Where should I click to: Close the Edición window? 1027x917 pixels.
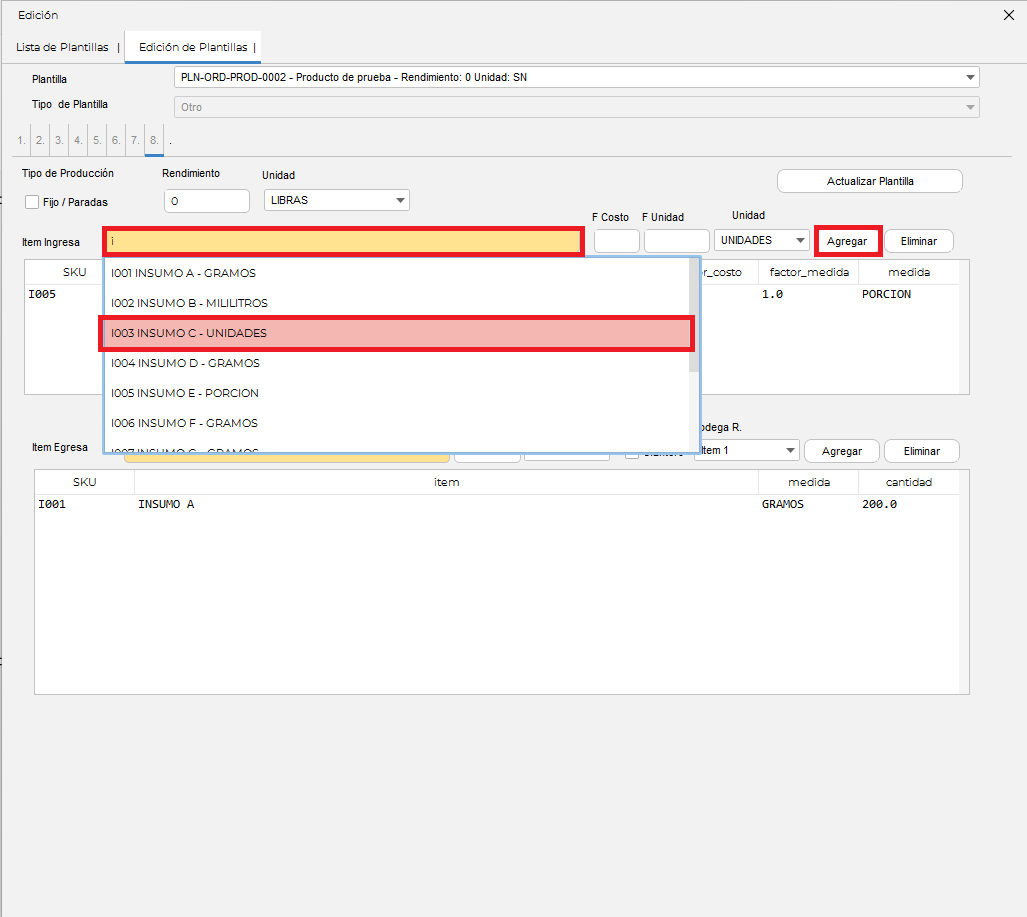click(1009, 15)
